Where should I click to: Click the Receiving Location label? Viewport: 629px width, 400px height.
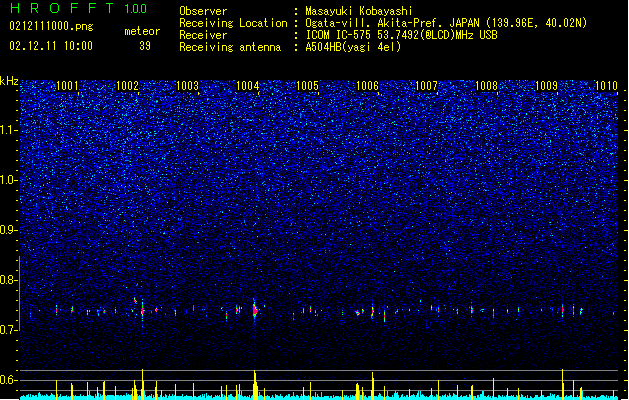pyautogui.click(x=233, y=23)
